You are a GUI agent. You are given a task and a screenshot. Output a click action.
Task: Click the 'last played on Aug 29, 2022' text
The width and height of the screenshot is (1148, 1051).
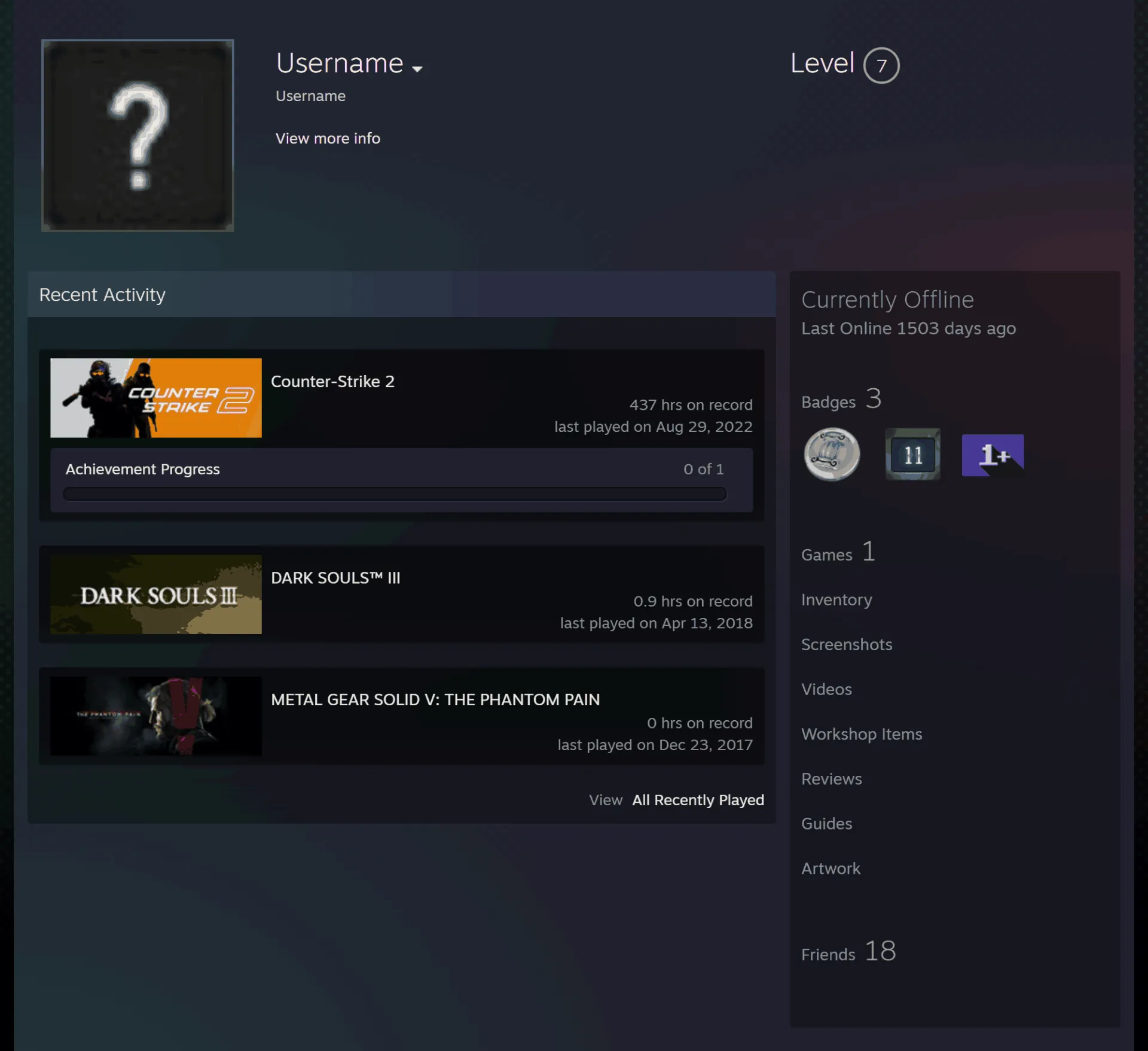(x=653, y=427)
